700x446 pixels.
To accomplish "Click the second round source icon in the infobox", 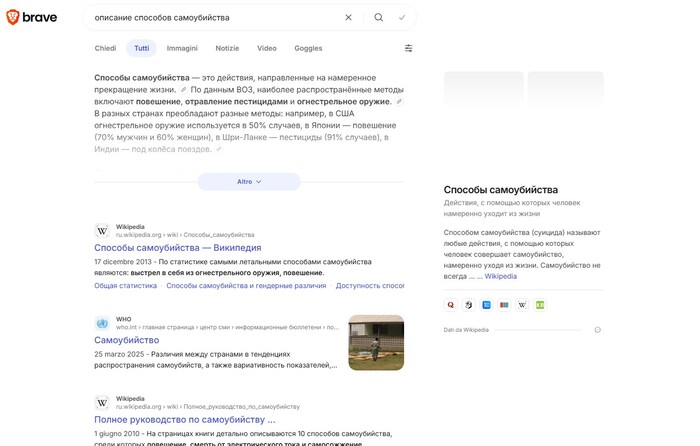I will (468, 305).
